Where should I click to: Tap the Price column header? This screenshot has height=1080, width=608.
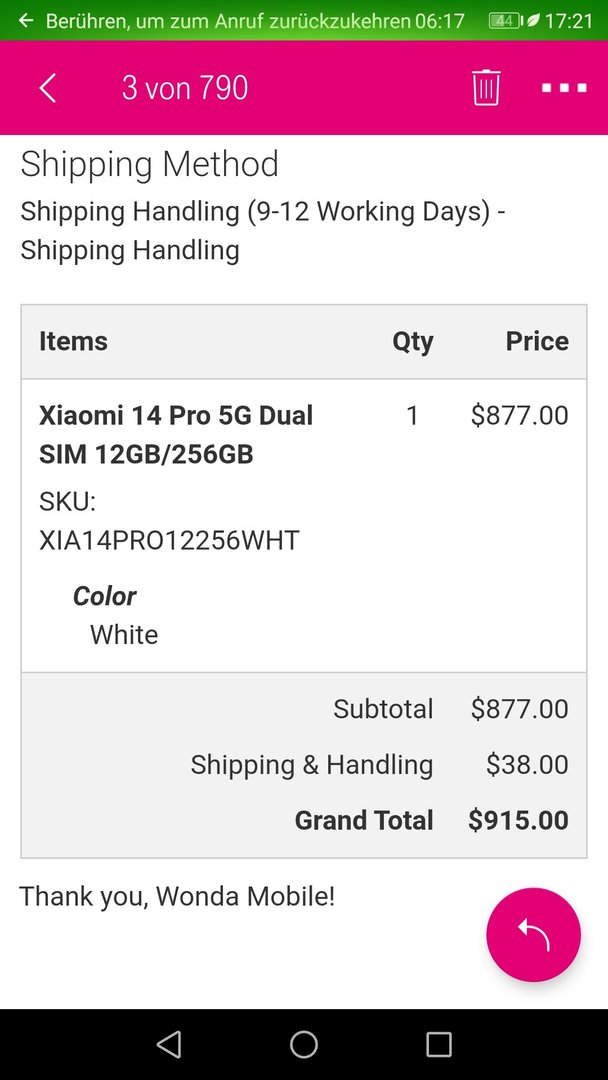click(x=537, y=341)
